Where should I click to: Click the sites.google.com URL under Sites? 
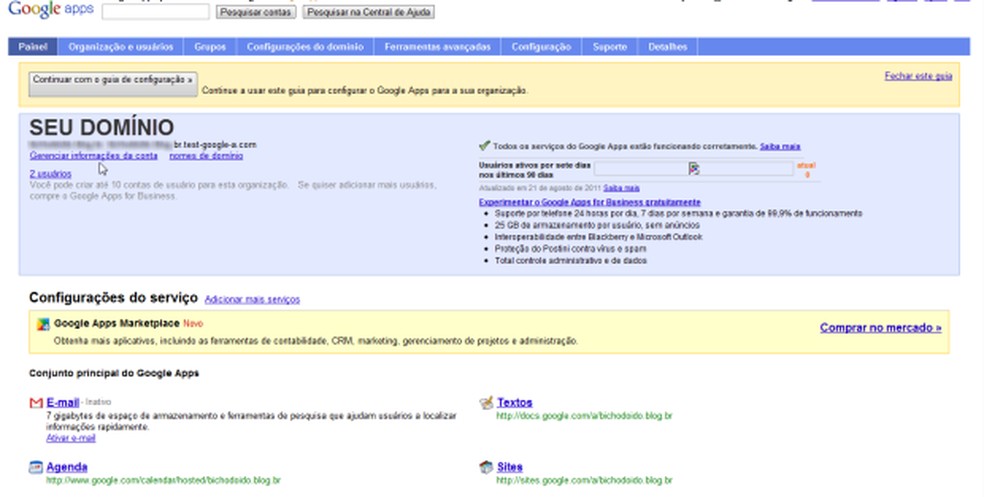coord(584,481)
